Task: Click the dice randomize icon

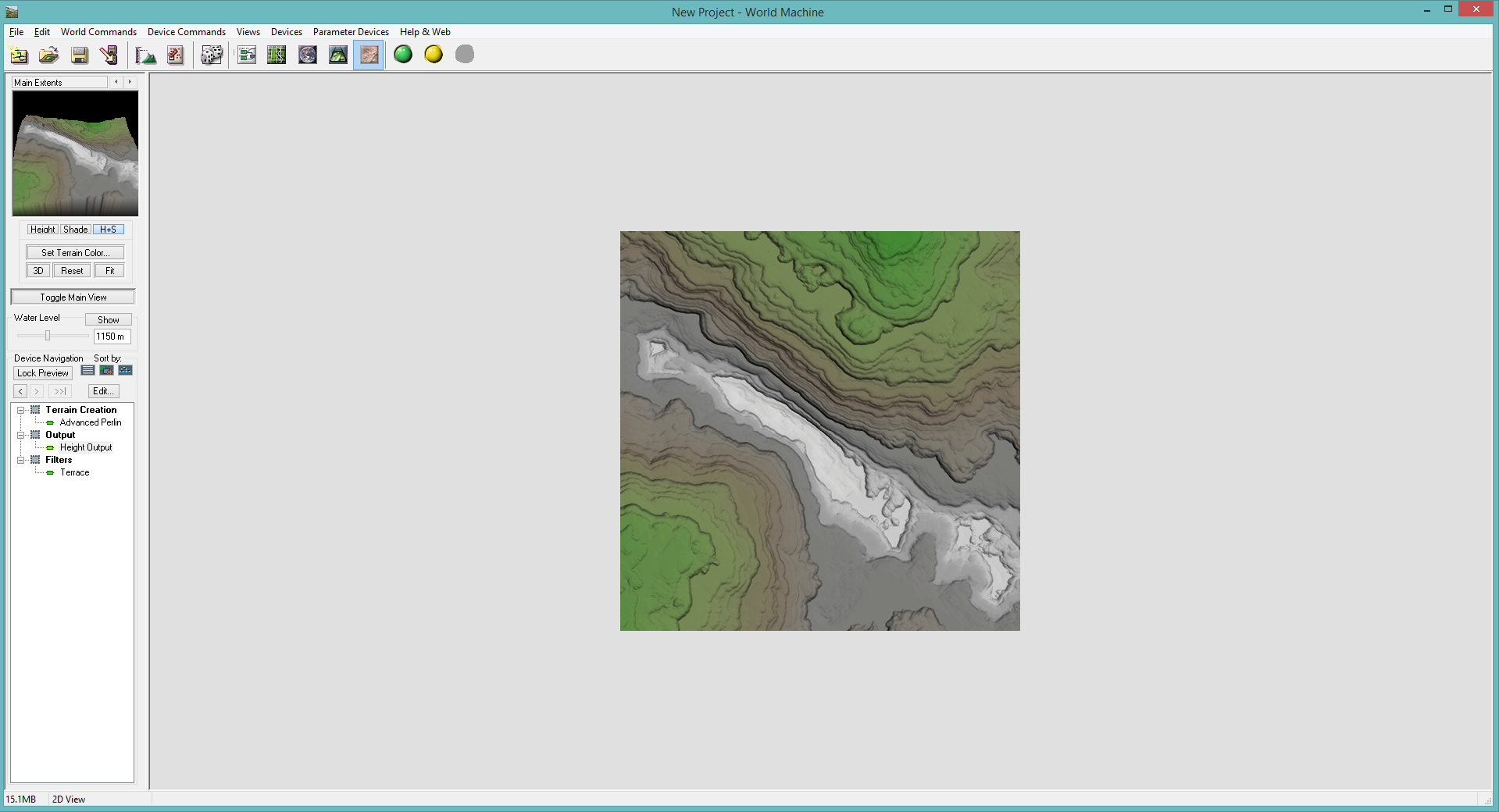Action: point(211,55)
